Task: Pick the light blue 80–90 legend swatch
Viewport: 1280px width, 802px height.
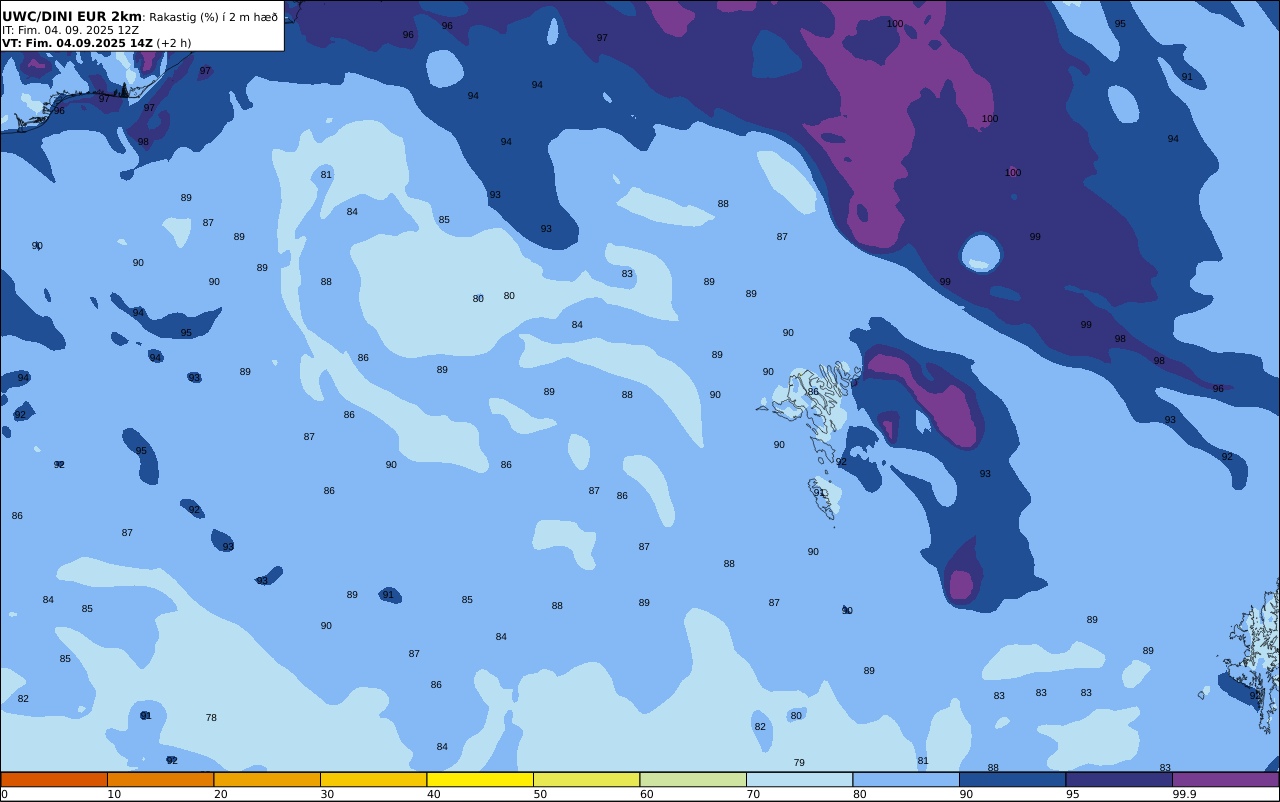Action: 906,779
